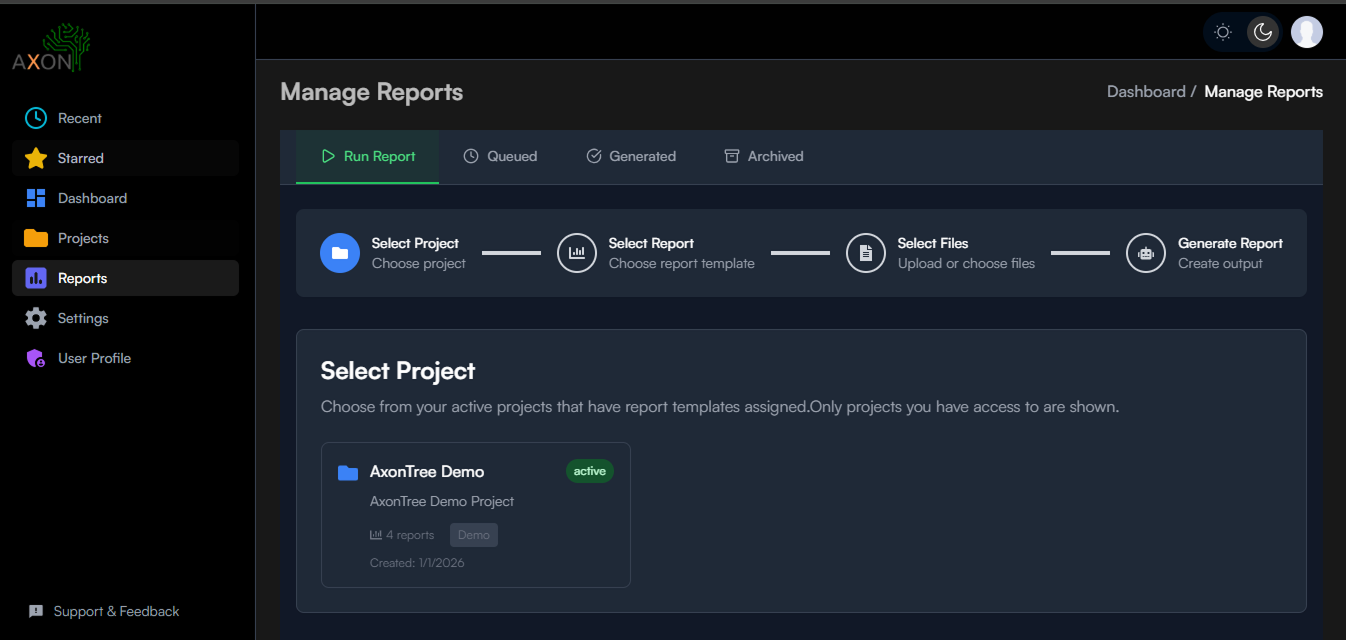Click the Dashboard breadcrumb link

[x=1145, y=92]
